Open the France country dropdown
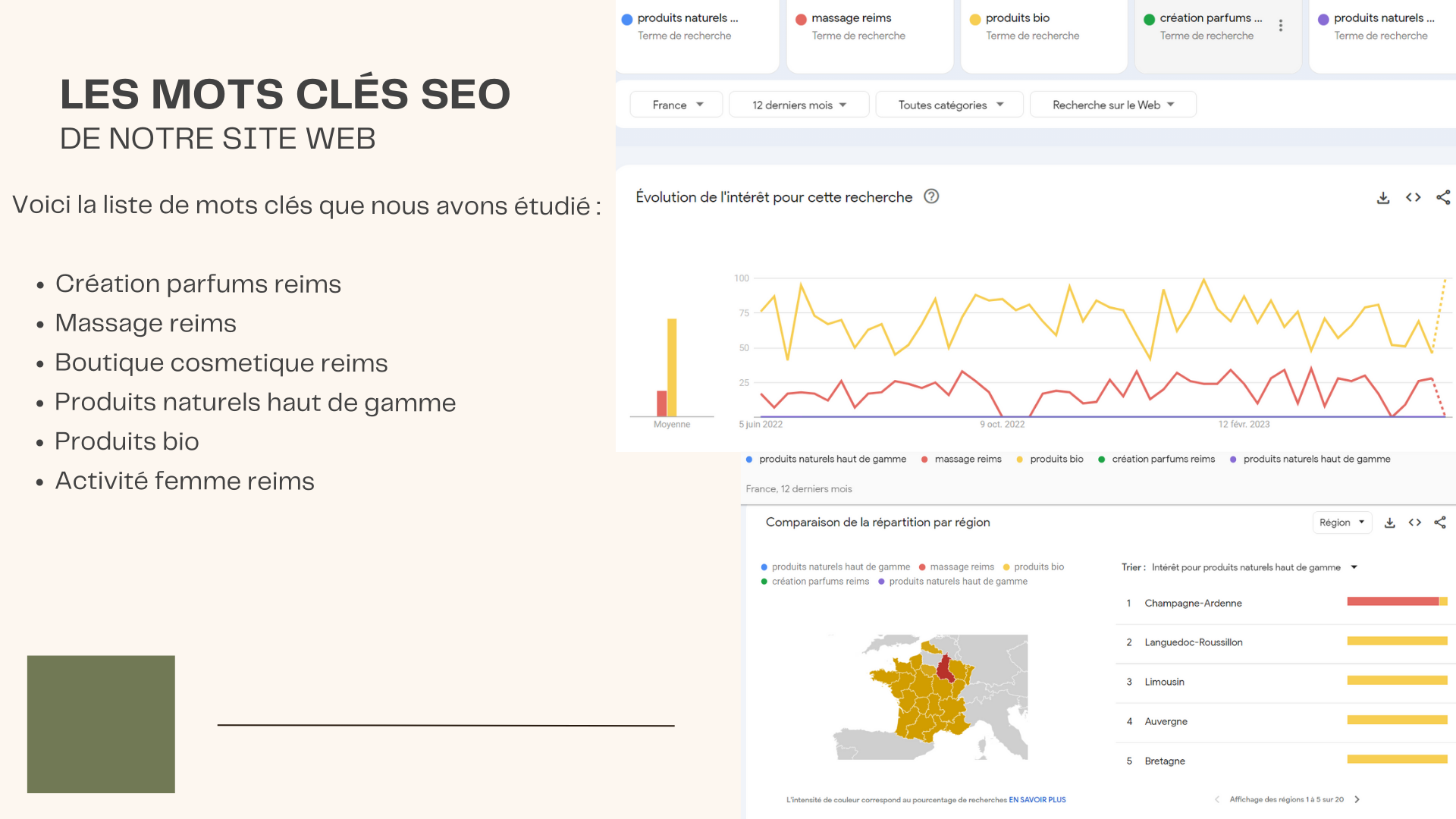1456x819 pixels. pos(677,105)
